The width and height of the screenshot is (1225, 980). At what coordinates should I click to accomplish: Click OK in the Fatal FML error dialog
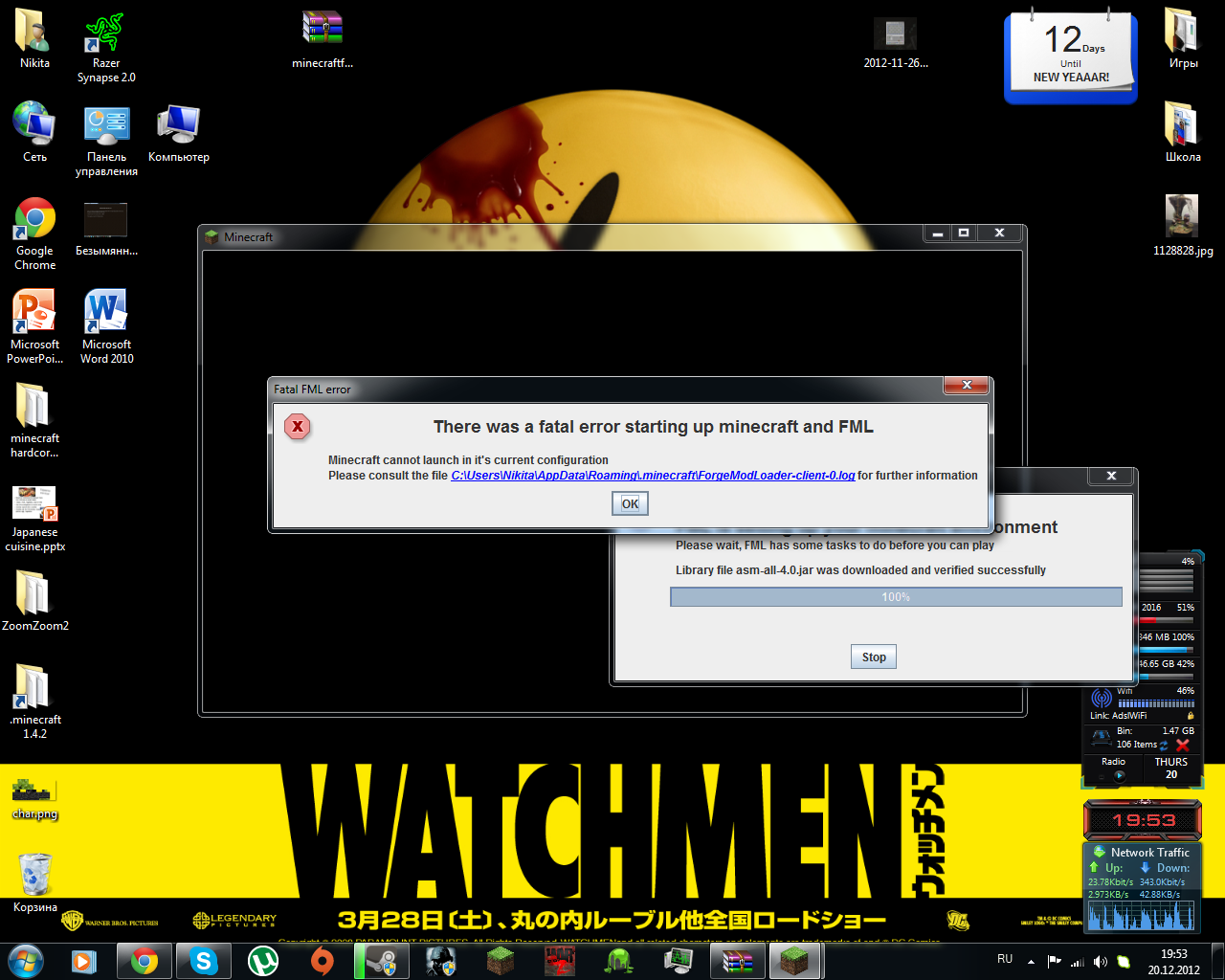(x=630, y=503)
